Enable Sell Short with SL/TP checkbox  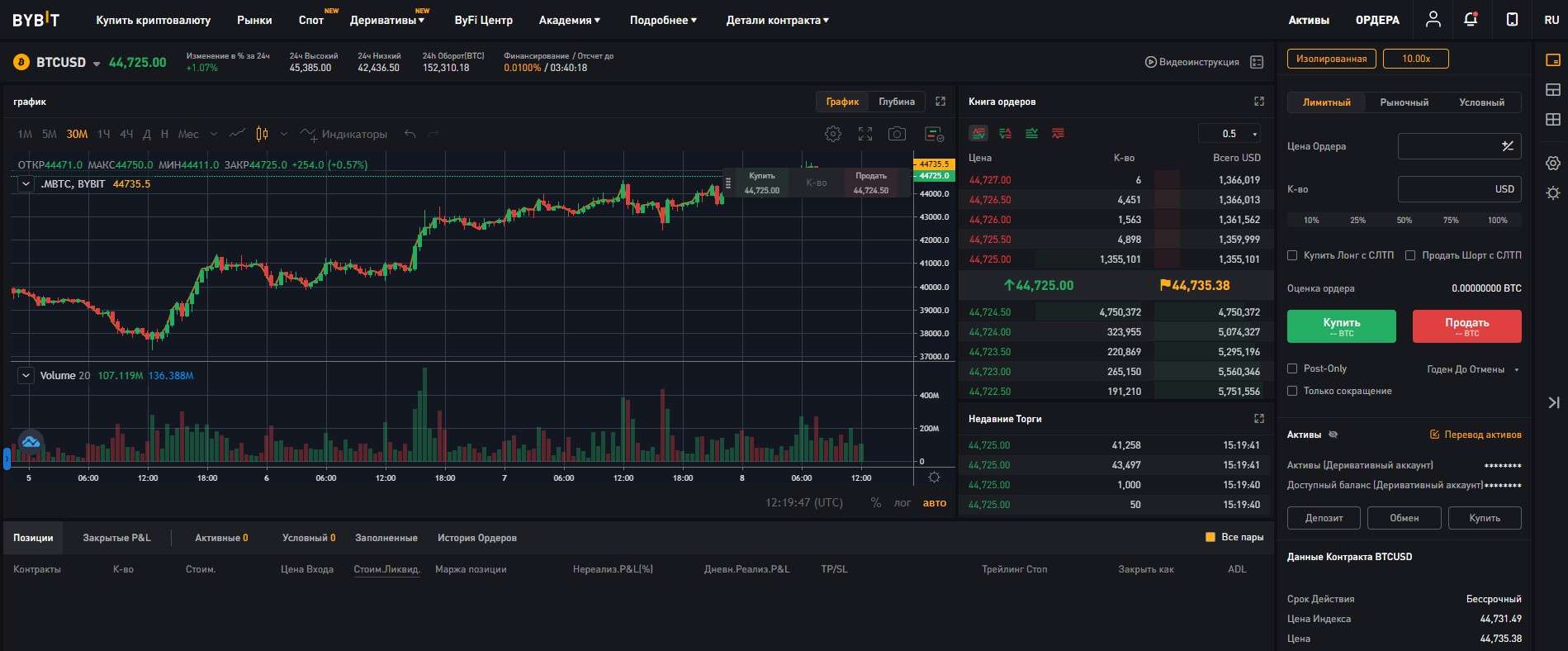coord(1410,255)
